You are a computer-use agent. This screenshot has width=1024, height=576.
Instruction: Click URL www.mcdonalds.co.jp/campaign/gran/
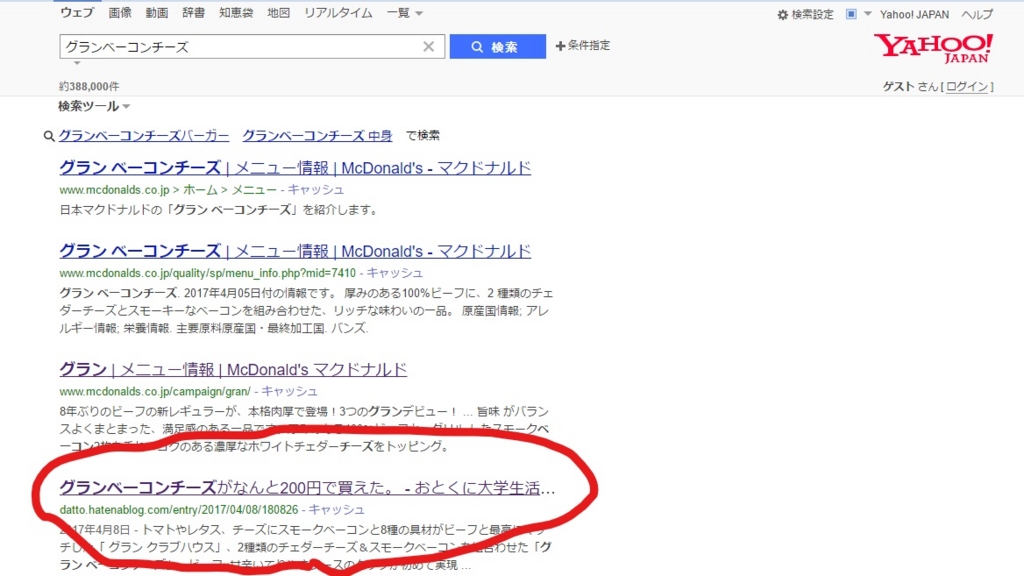155,391
